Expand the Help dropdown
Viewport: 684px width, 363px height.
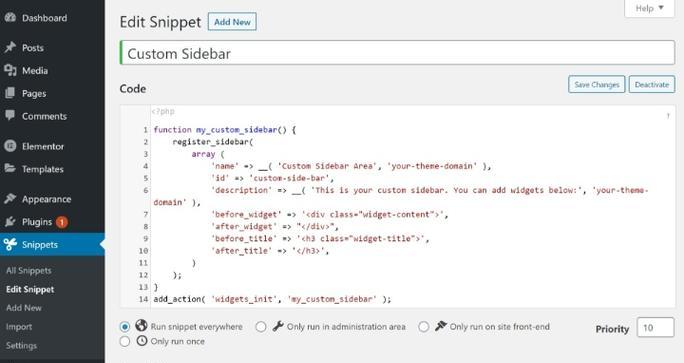(649, 8)
